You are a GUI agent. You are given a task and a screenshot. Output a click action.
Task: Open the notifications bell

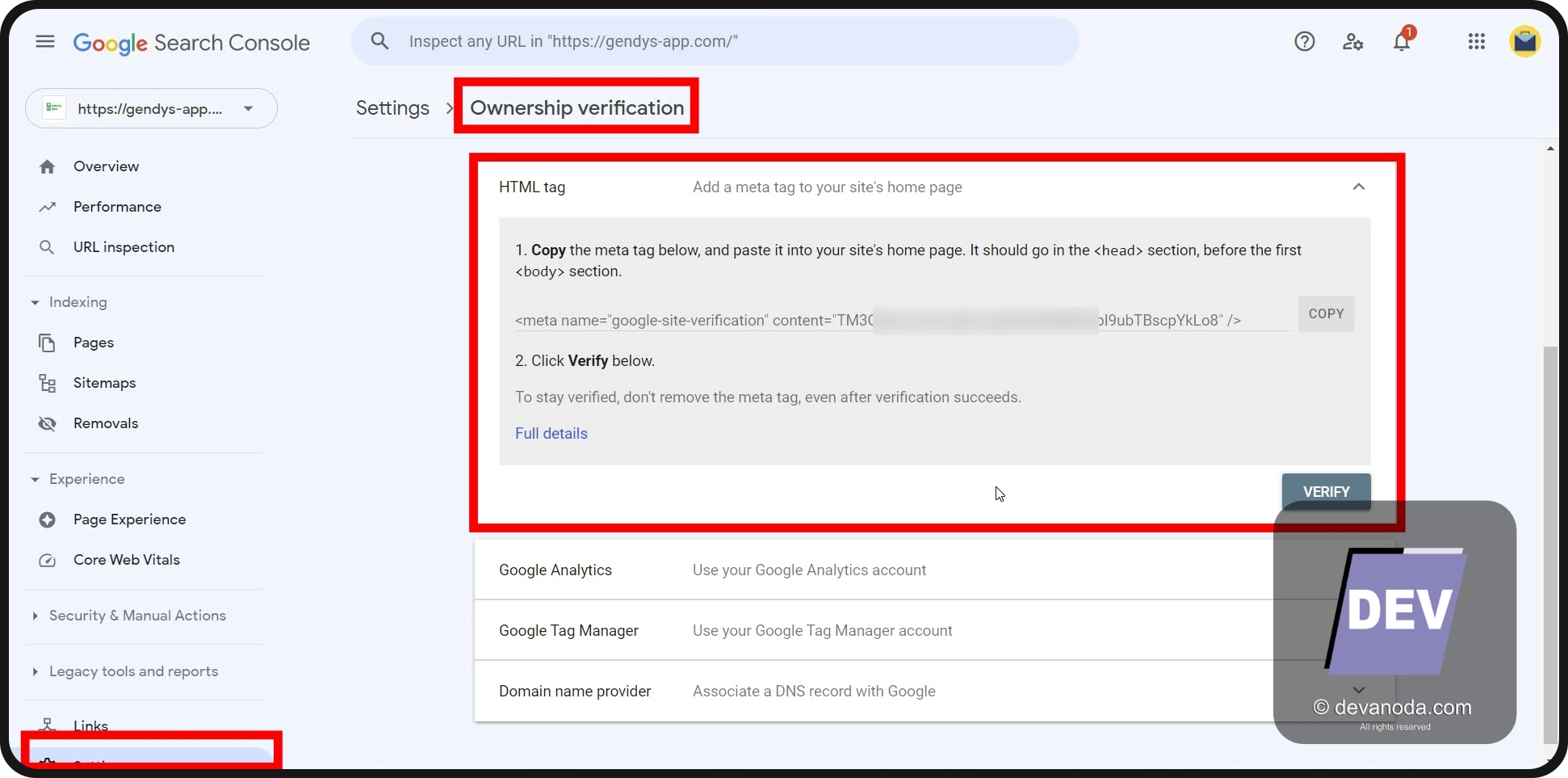click(x=1402, y=40)
